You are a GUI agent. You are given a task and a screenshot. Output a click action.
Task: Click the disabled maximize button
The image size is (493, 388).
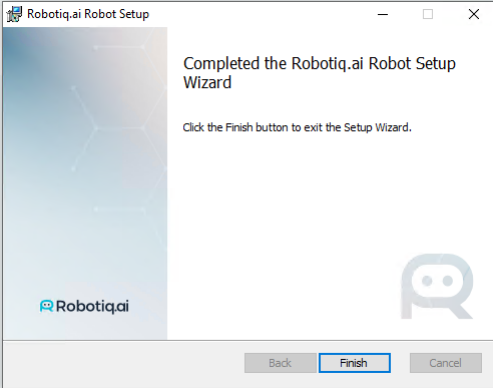click(428, 14)
